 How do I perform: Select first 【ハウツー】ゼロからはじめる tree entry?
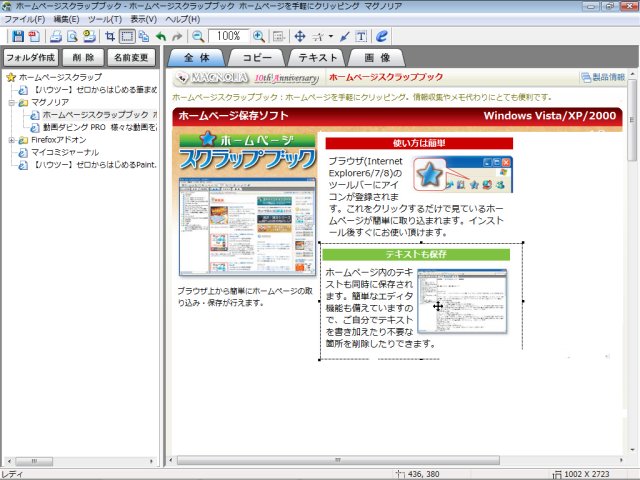[95, 90]
